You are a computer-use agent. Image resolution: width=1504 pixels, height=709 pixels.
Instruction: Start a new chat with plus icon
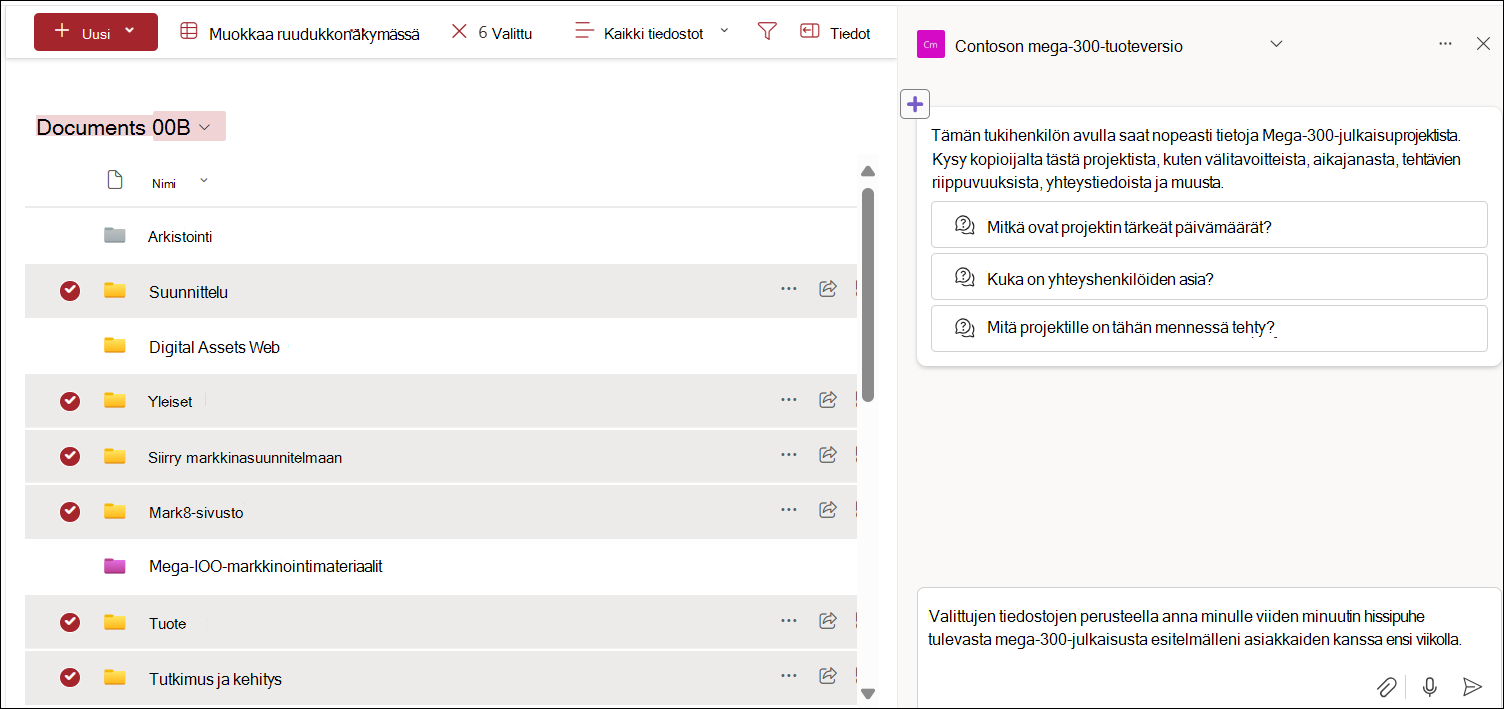point(915,103)
